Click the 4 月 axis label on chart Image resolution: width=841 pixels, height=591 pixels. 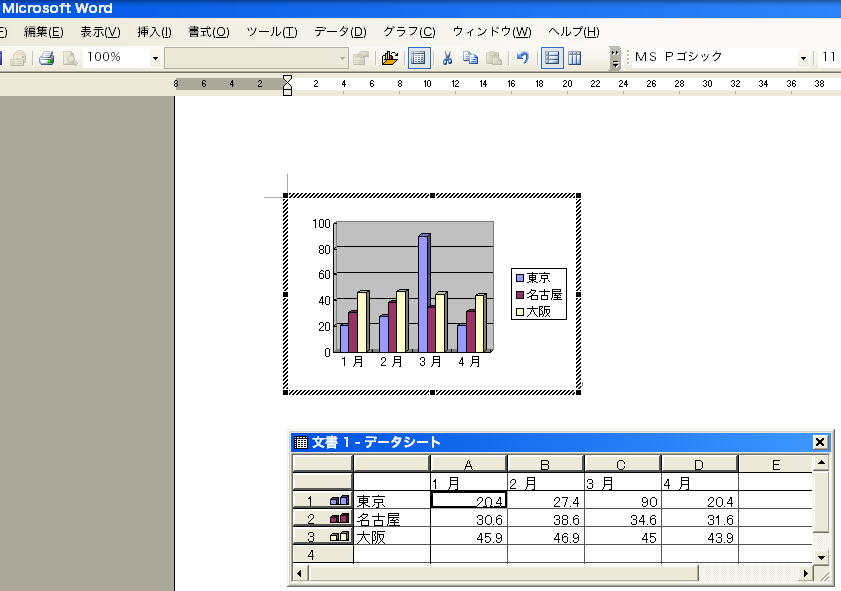[469, 362]
